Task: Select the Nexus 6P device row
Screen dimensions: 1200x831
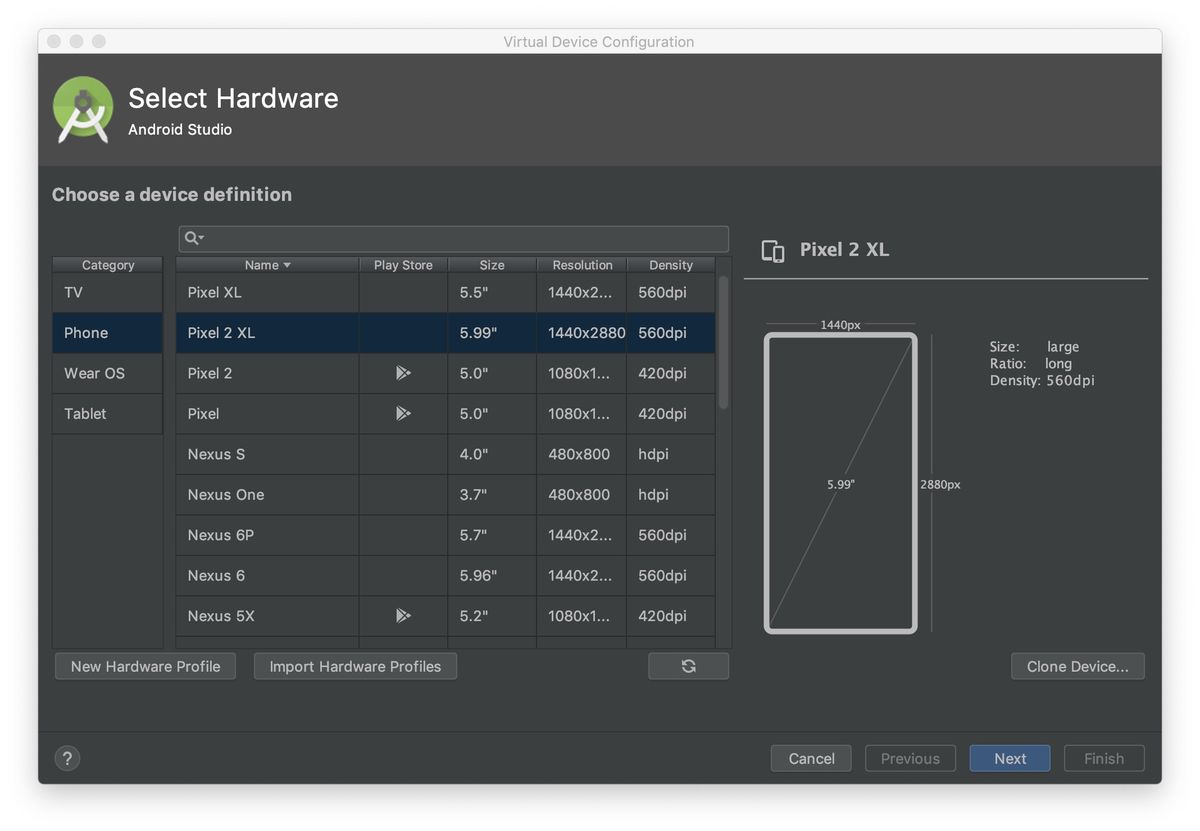Action: pyautogui.click(x=446, y=535)
